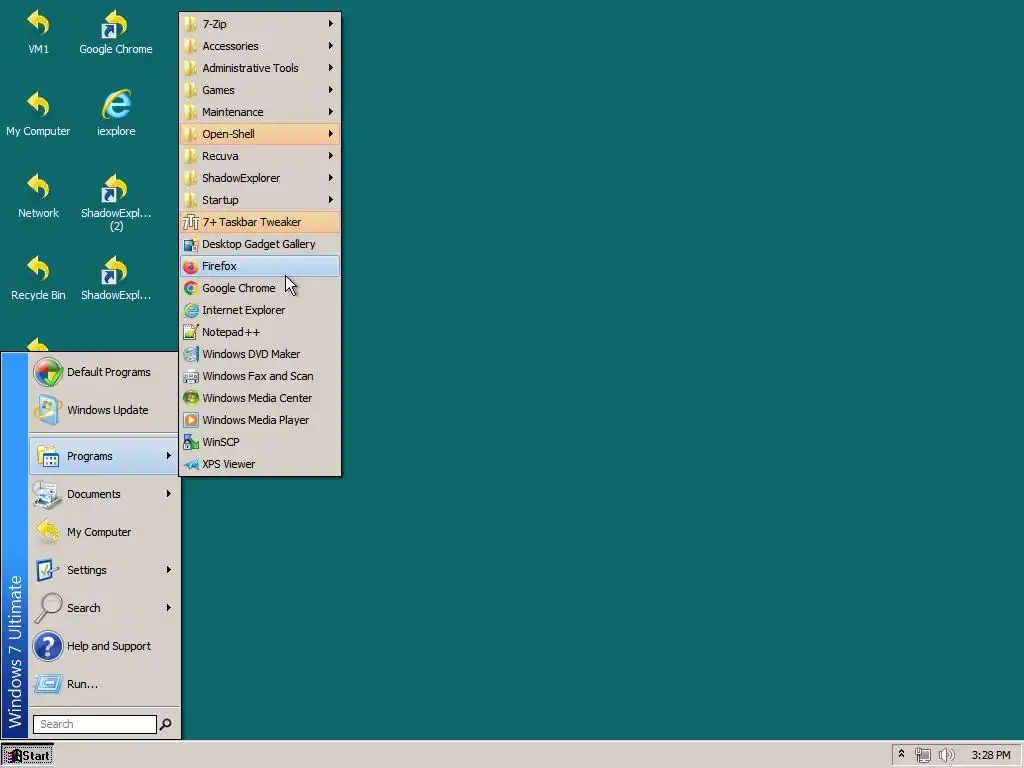Click the volume speaker tray icon
Viewport: 1024px width, 768px height.
pos(946,755)
